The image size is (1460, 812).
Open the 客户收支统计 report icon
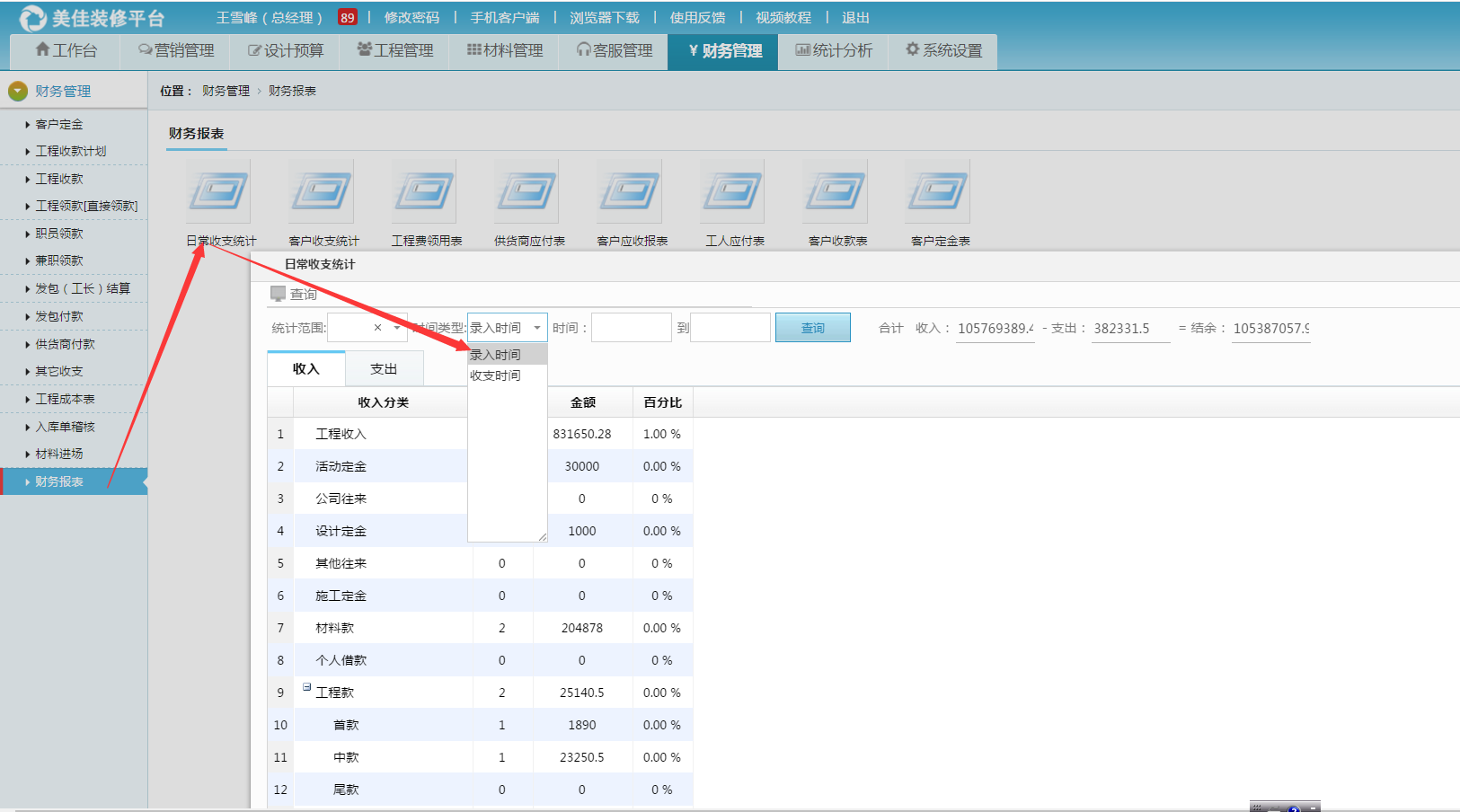(x=321, y=191)
